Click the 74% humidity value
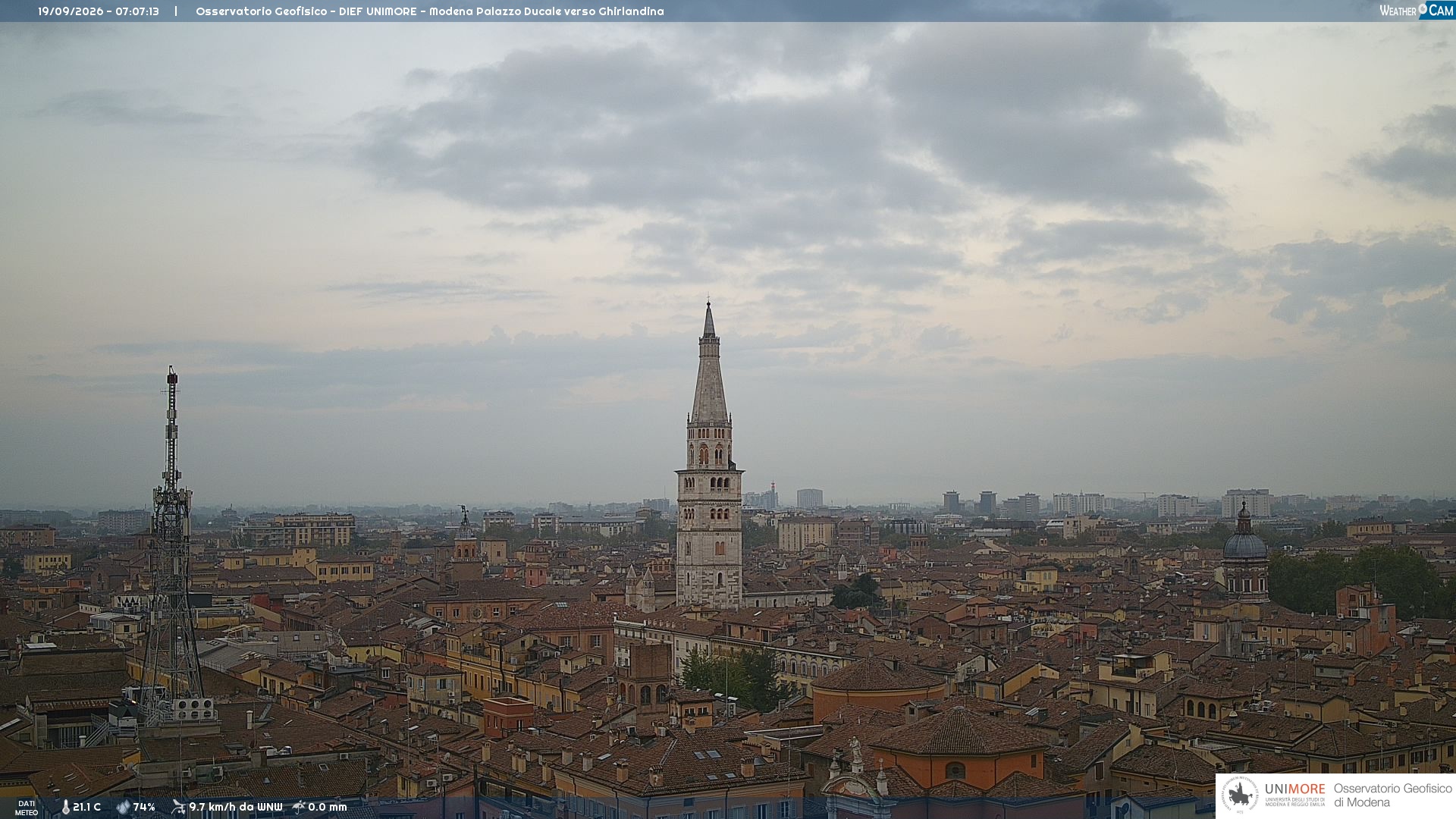1456x819 pixels. 144,808
